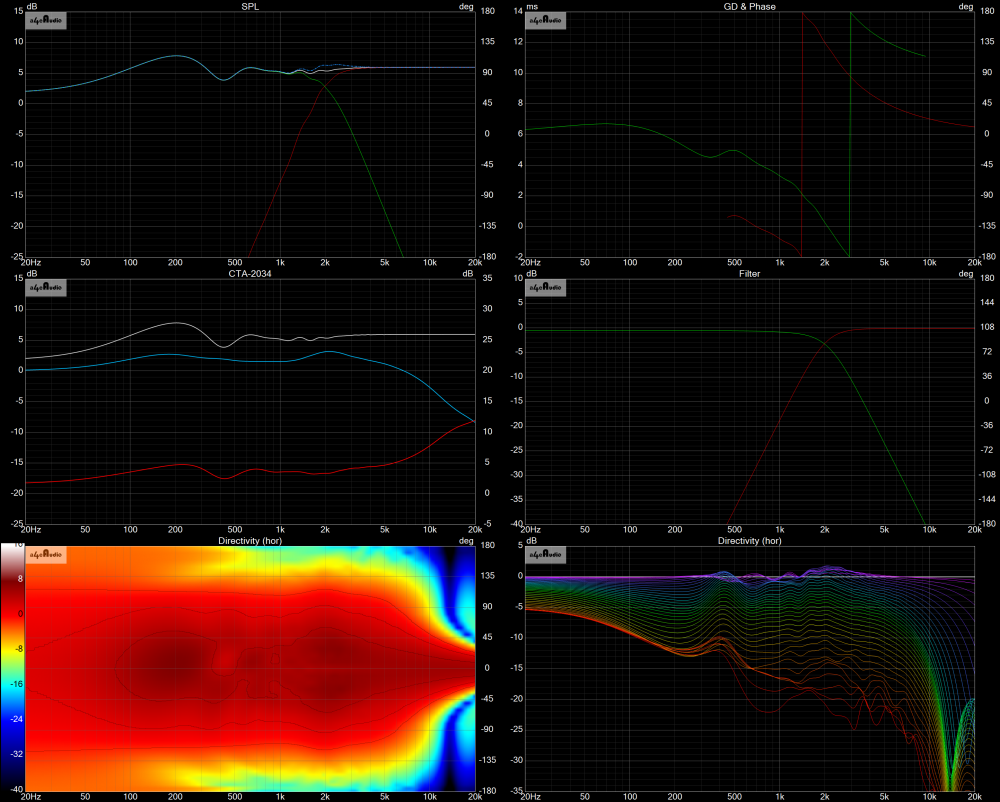The image size is (1000, 802).
Task: Click the Directivity (hor) title above line chart
Action: (x=750, y=540)
